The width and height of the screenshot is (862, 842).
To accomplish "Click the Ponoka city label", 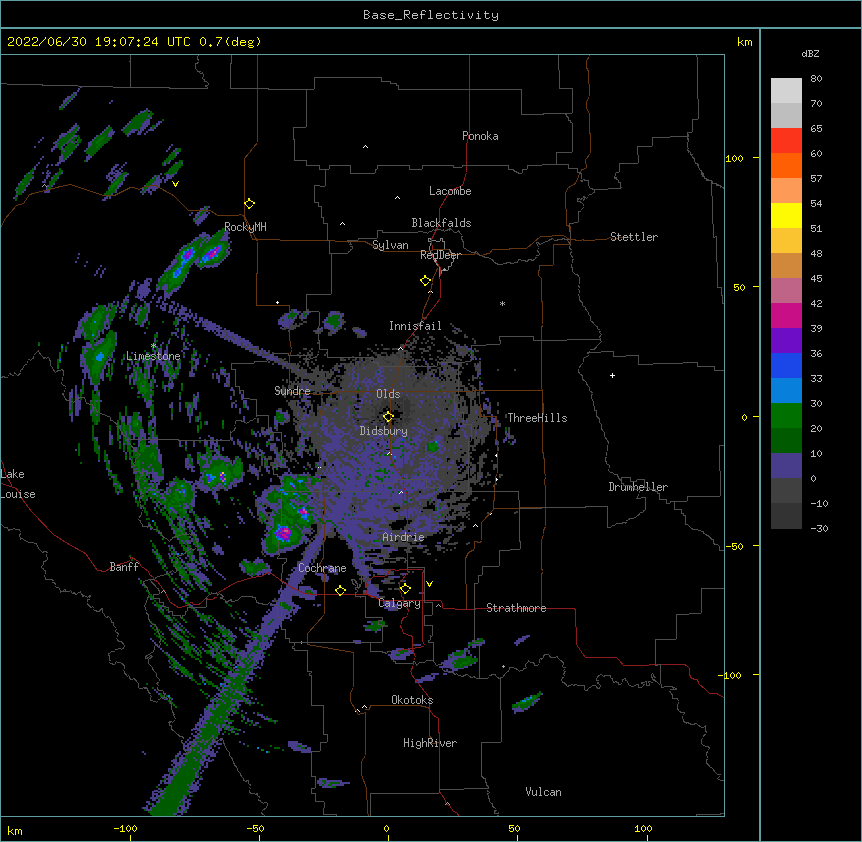I will (480, 136).
